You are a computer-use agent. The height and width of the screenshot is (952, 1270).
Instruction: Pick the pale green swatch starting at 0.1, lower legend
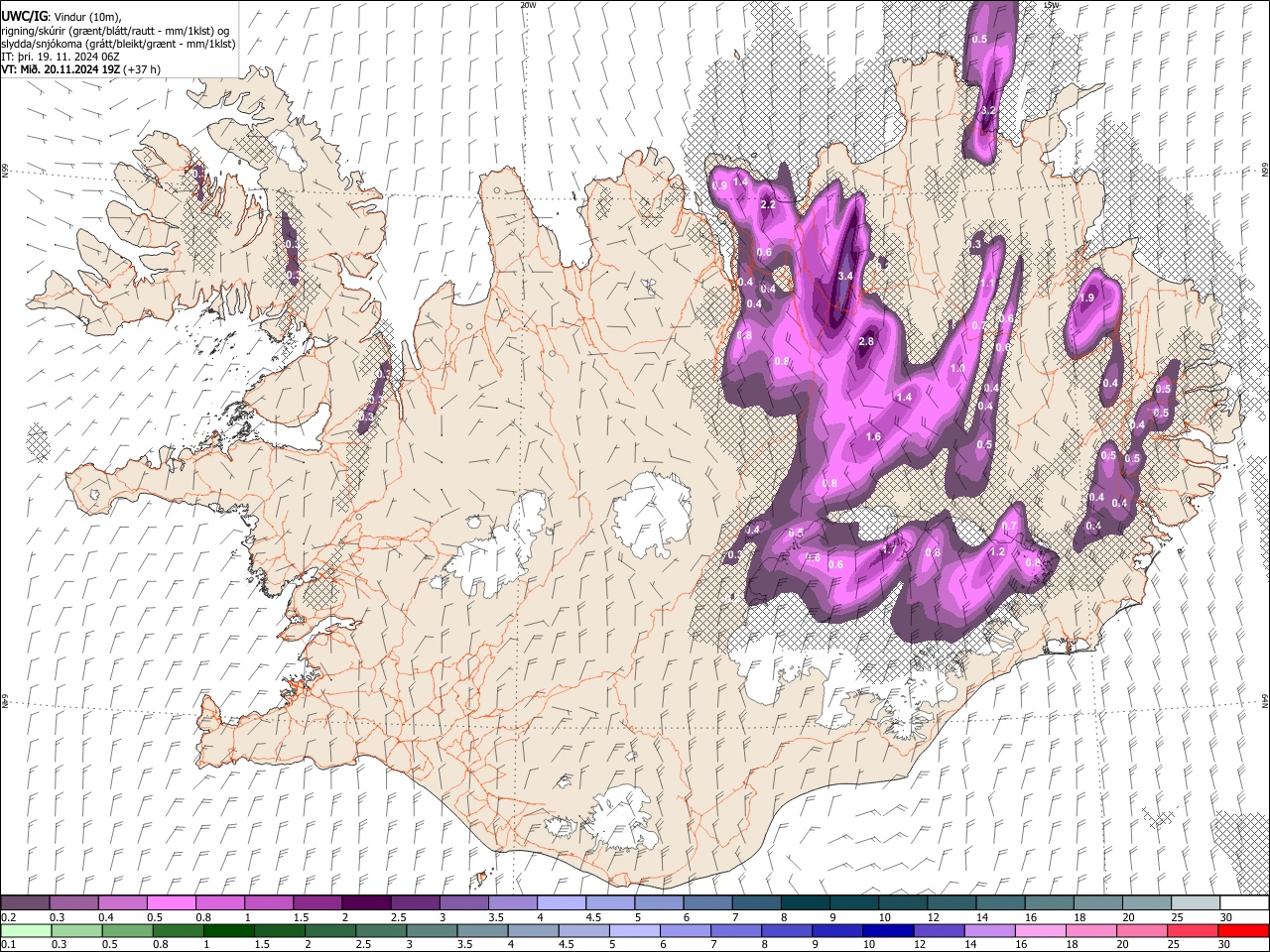(25, 930)
